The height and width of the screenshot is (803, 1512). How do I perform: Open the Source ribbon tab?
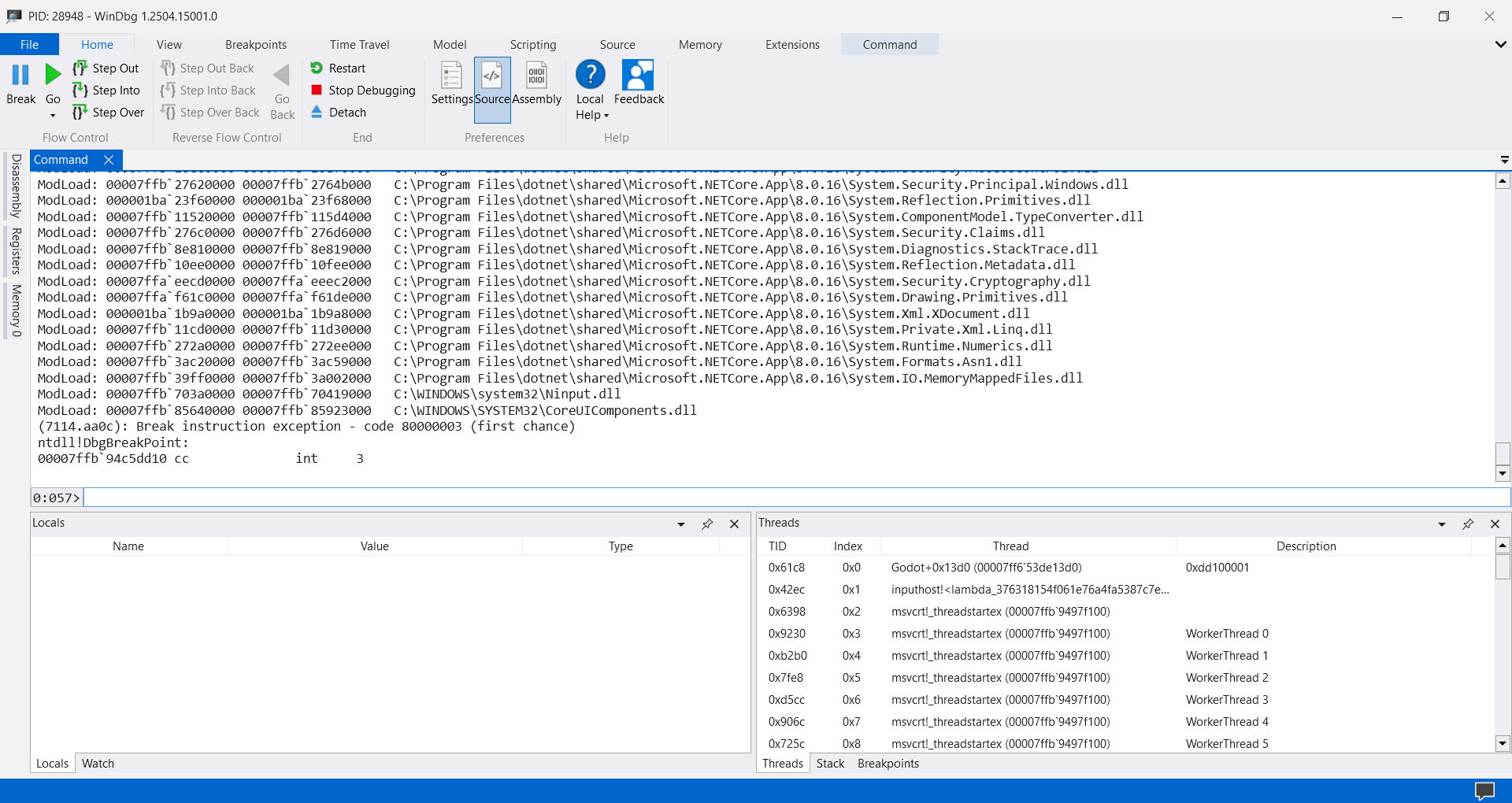point(617,45)
